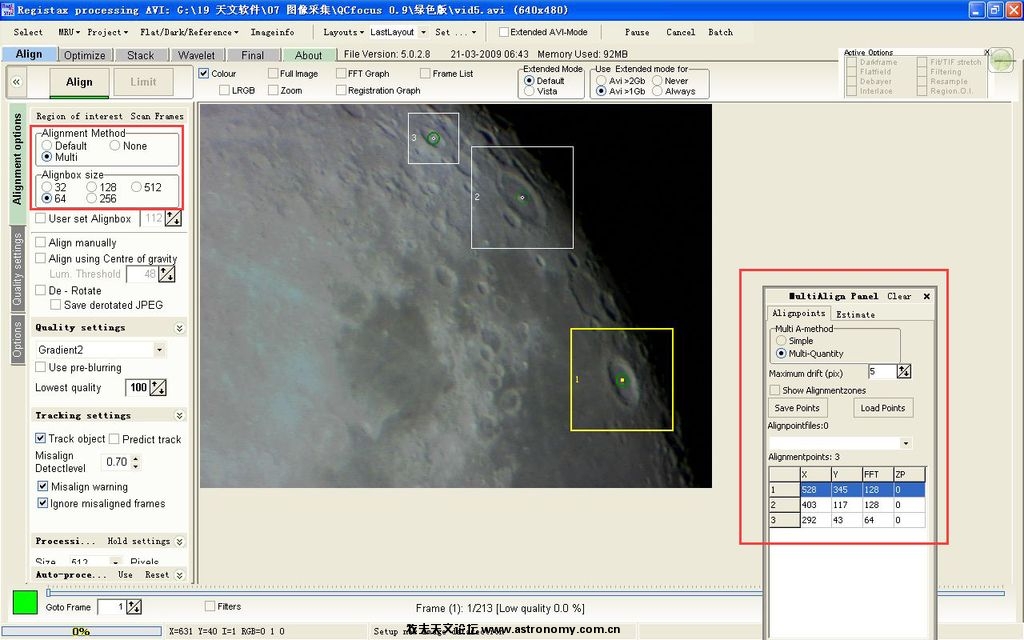
Task: Select None alignment method
Action: click(x=115, y=146)
